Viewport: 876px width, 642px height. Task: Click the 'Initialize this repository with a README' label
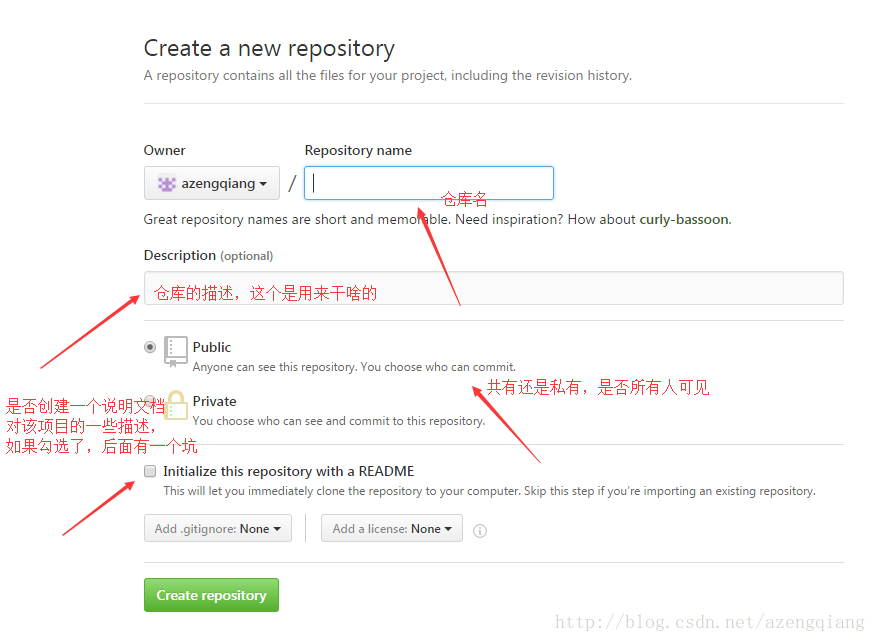[288, 471]
